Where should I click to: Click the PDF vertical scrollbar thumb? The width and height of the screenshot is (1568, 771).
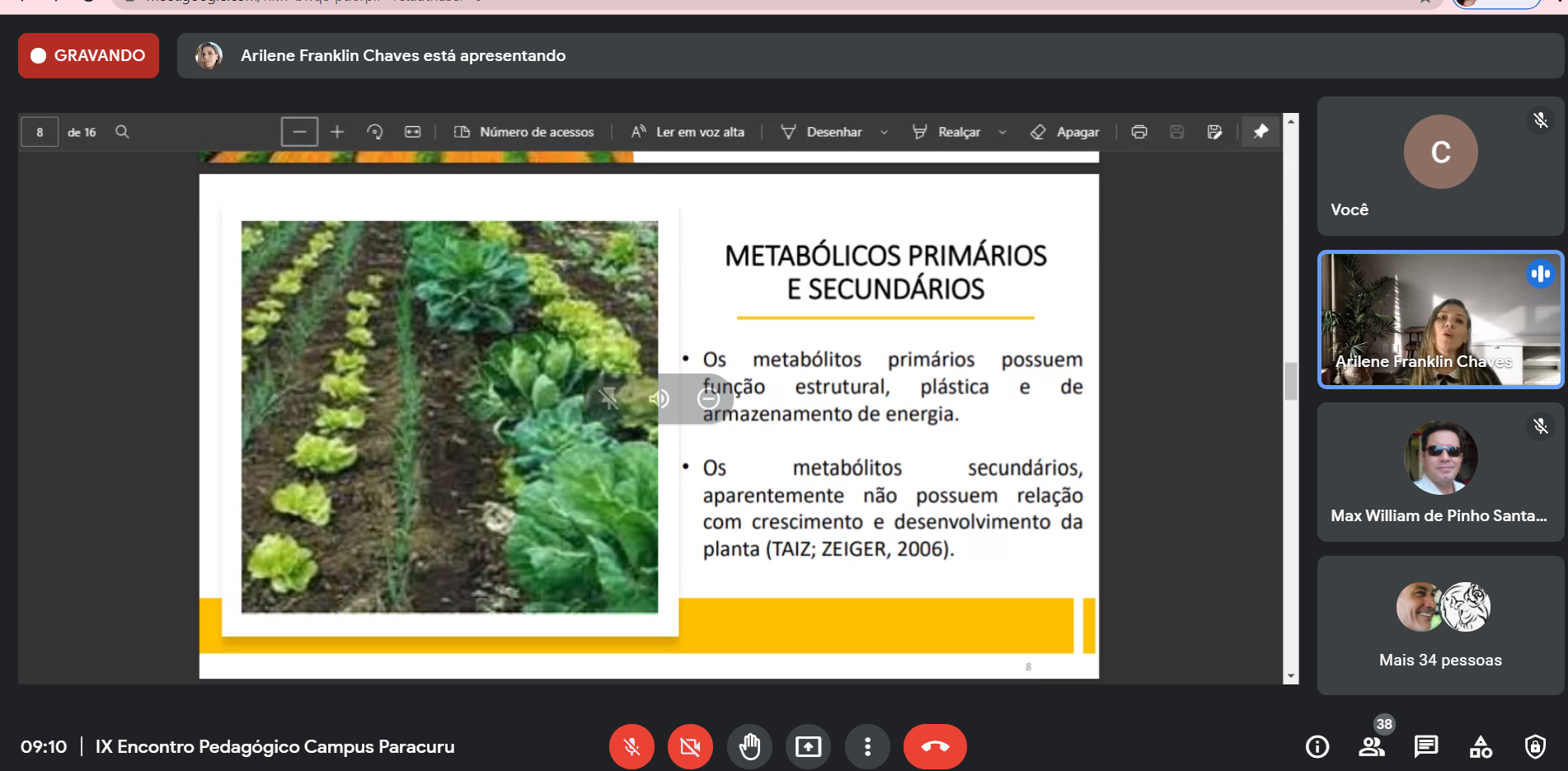(x=1291, y=381)
